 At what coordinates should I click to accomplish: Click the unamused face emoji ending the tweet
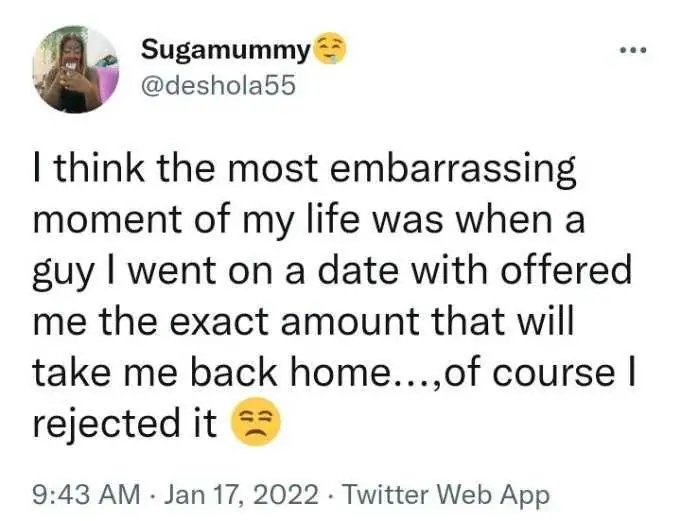coord(256,423)
